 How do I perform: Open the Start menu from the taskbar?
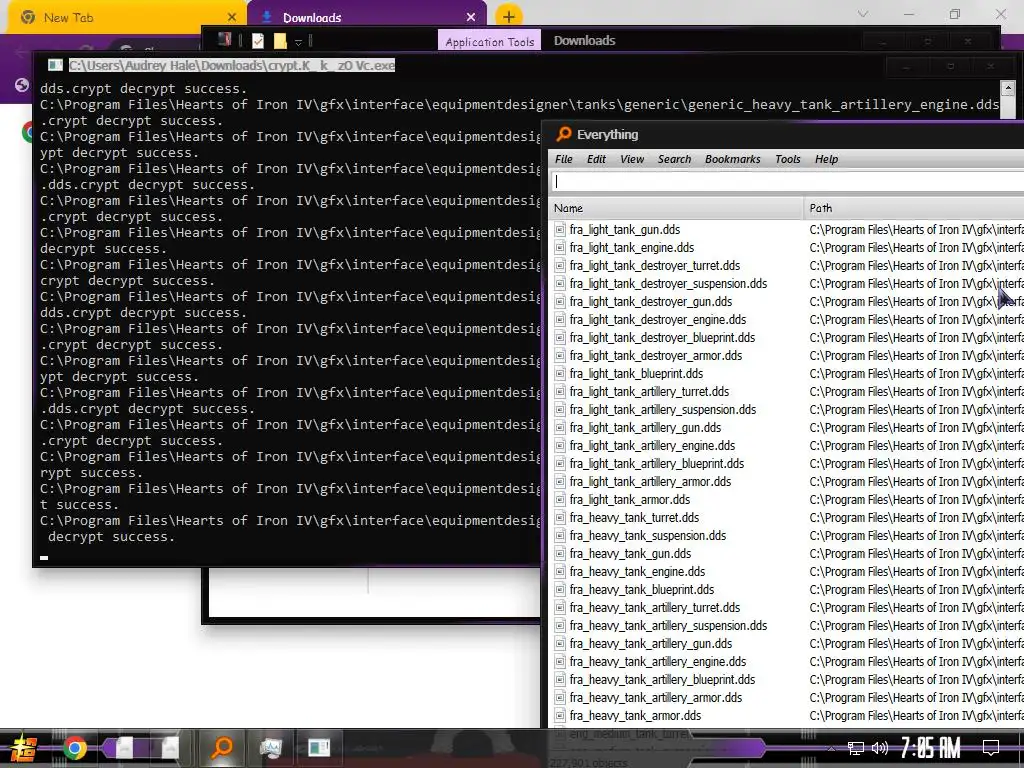(x=24, y=748)
